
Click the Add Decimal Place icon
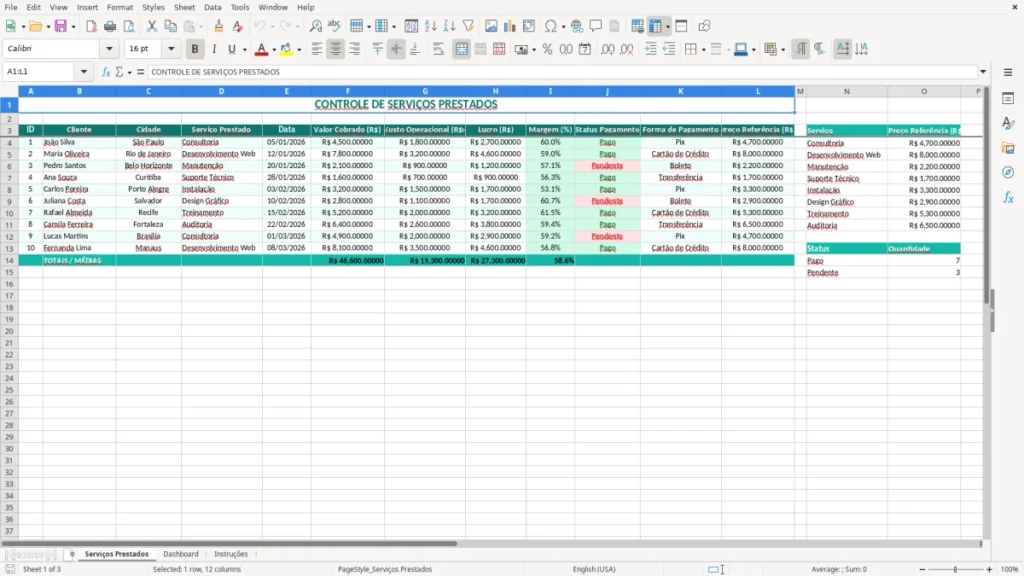(x=608, y=49)
